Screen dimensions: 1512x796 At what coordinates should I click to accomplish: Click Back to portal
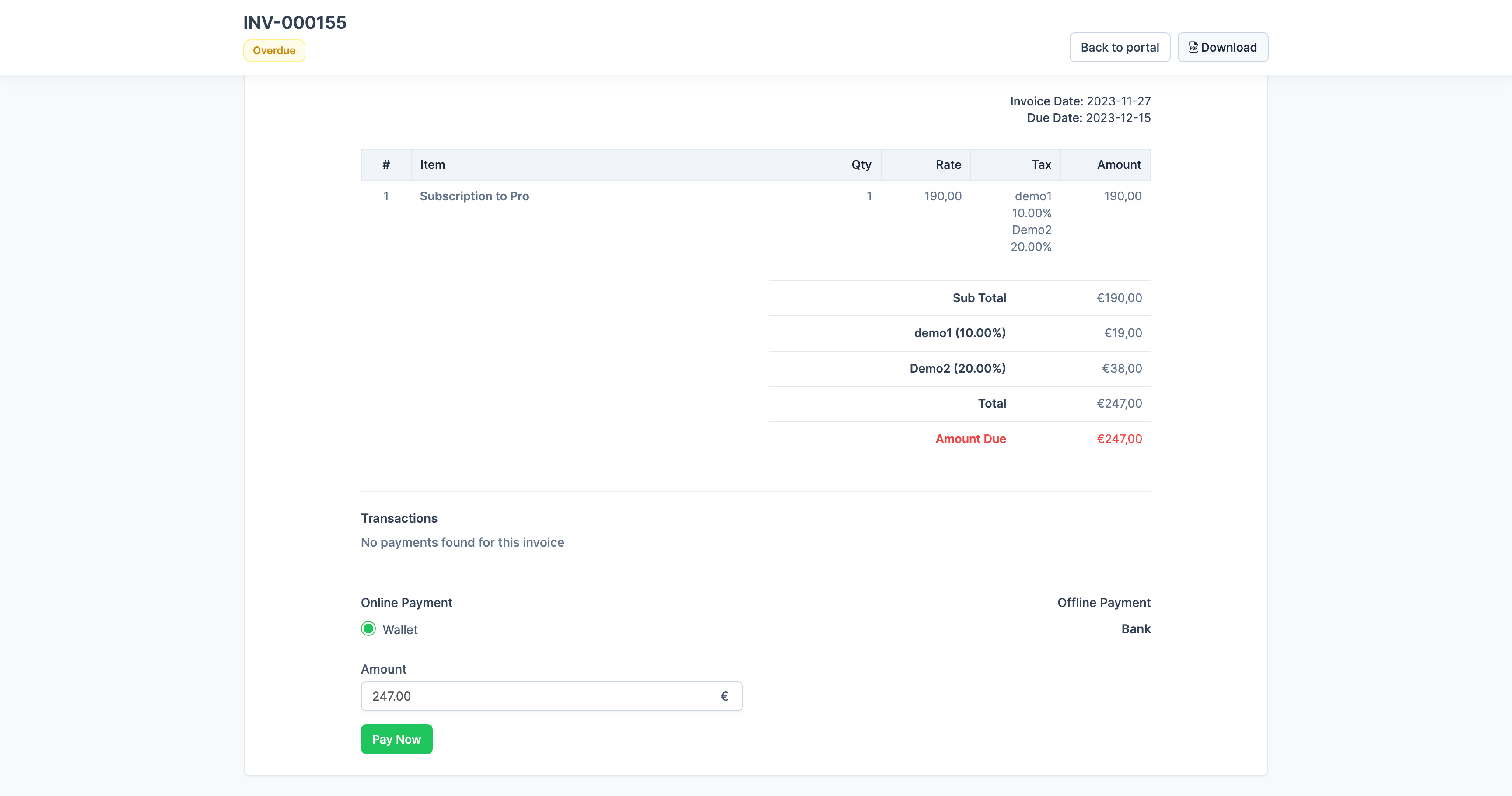1119,47
